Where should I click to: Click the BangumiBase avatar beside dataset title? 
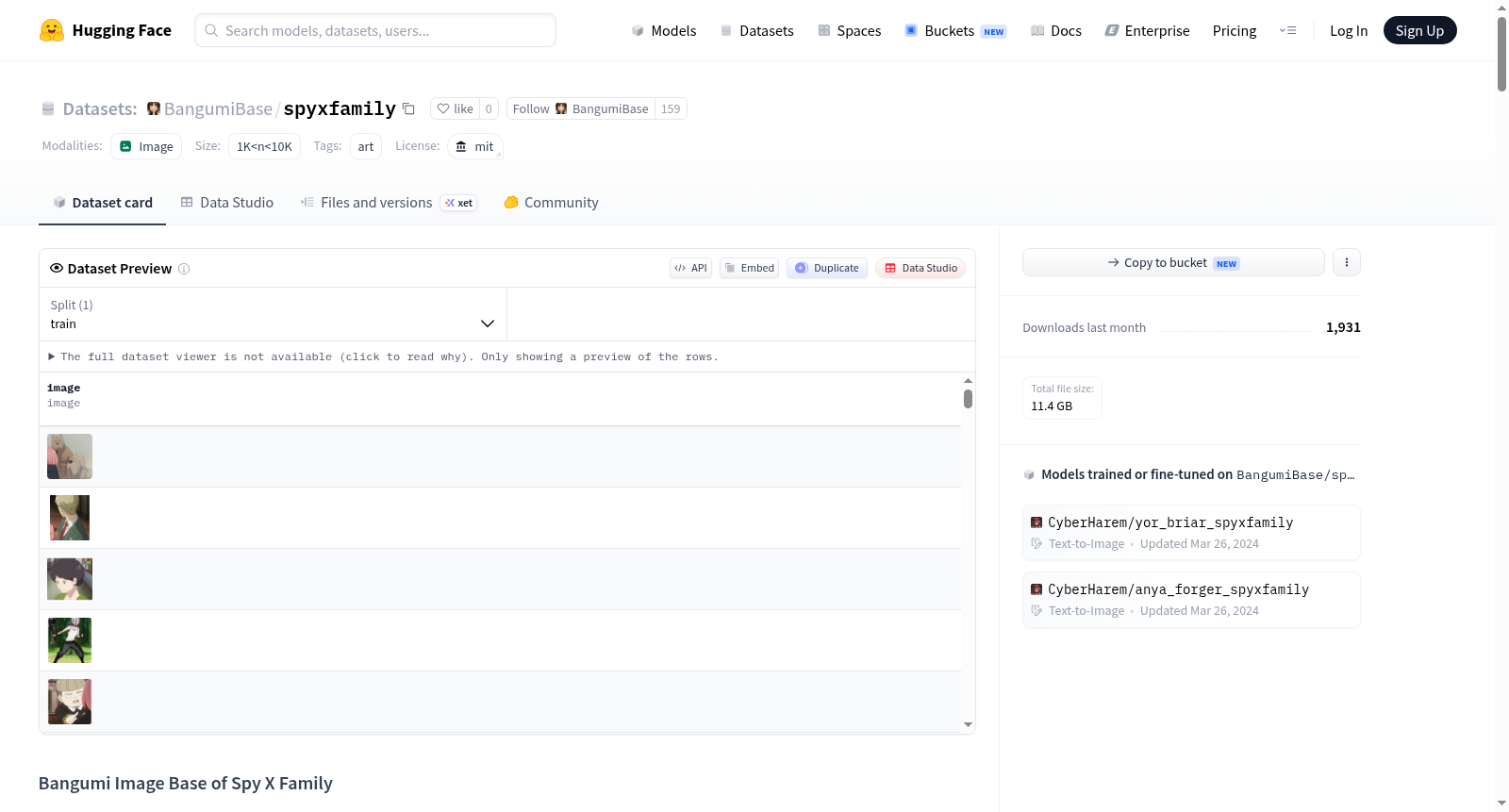[154, 108]
